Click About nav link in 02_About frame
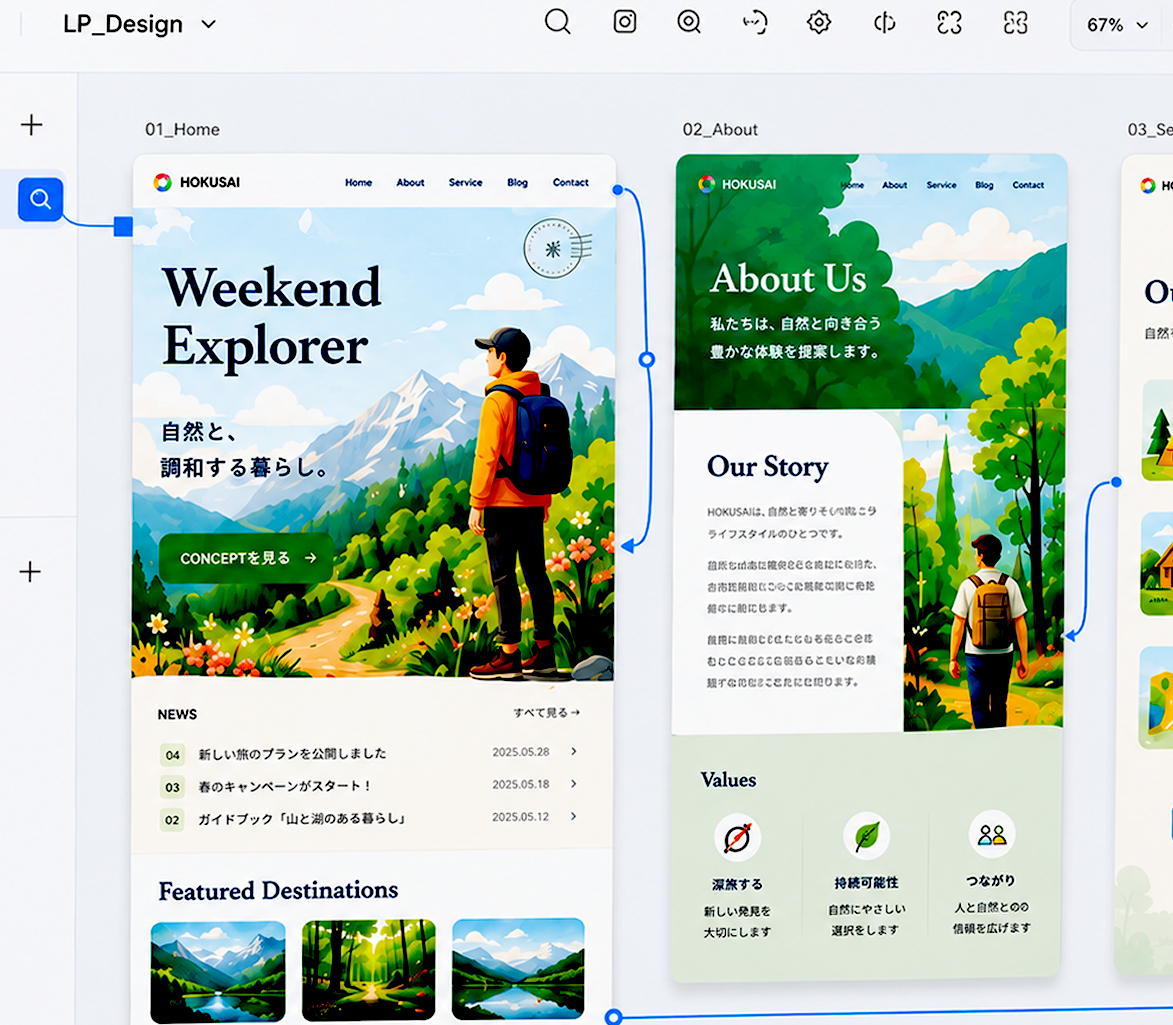This screenshot has height=1025, width=1173. (x=895, y=185)
